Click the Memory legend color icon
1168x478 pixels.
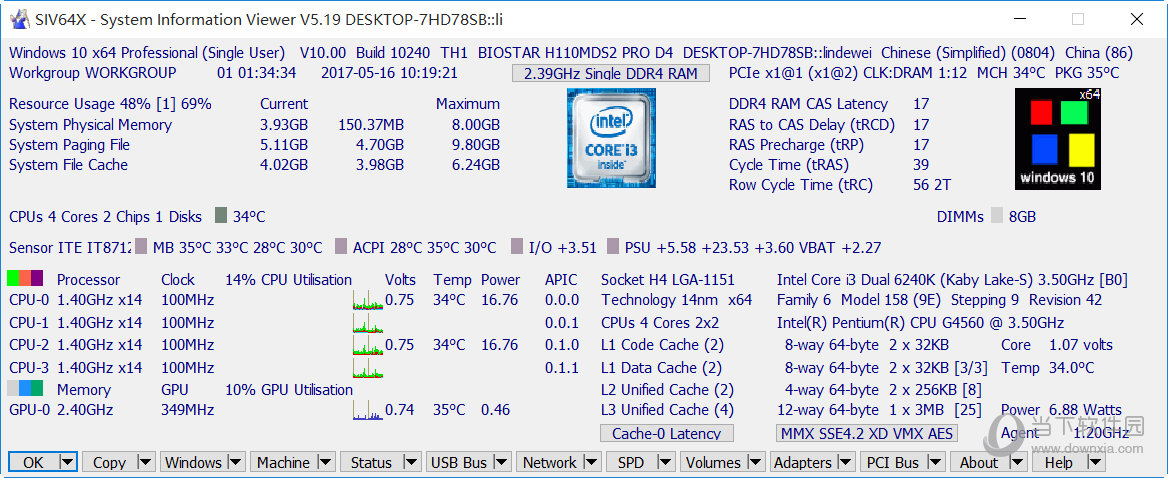pos(26,389)
